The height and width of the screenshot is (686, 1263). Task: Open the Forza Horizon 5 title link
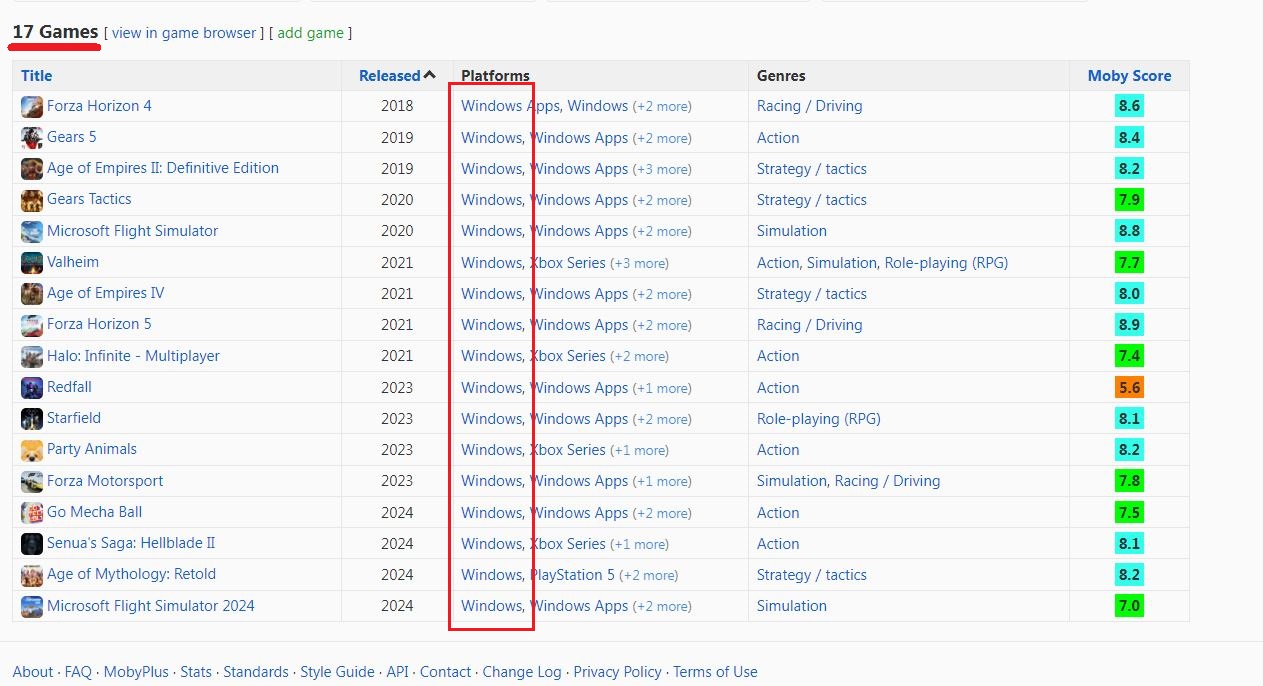pos(99,324)
